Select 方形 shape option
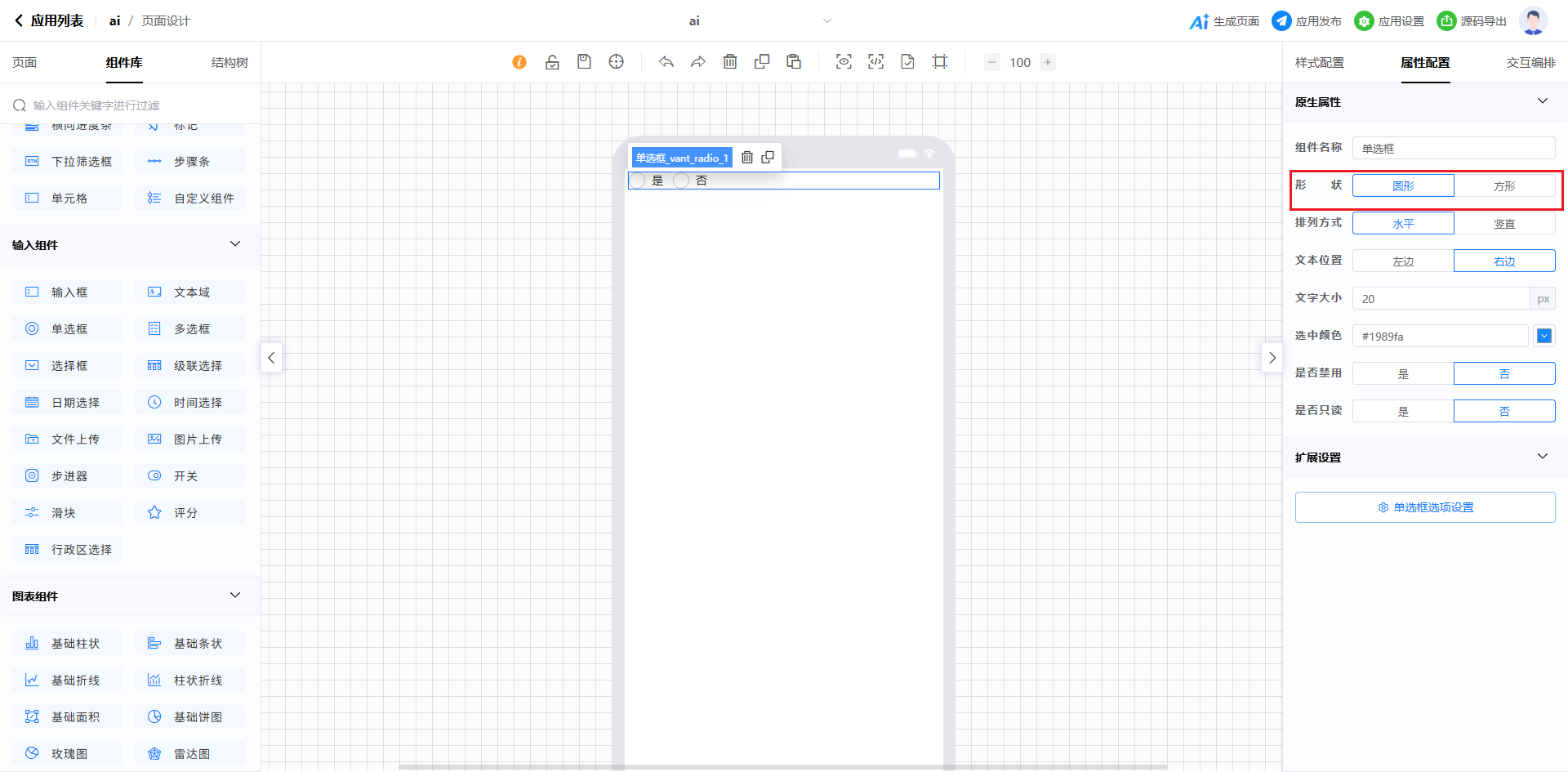The width and height of the screenshot is (1568, 772). [1504, 186]
